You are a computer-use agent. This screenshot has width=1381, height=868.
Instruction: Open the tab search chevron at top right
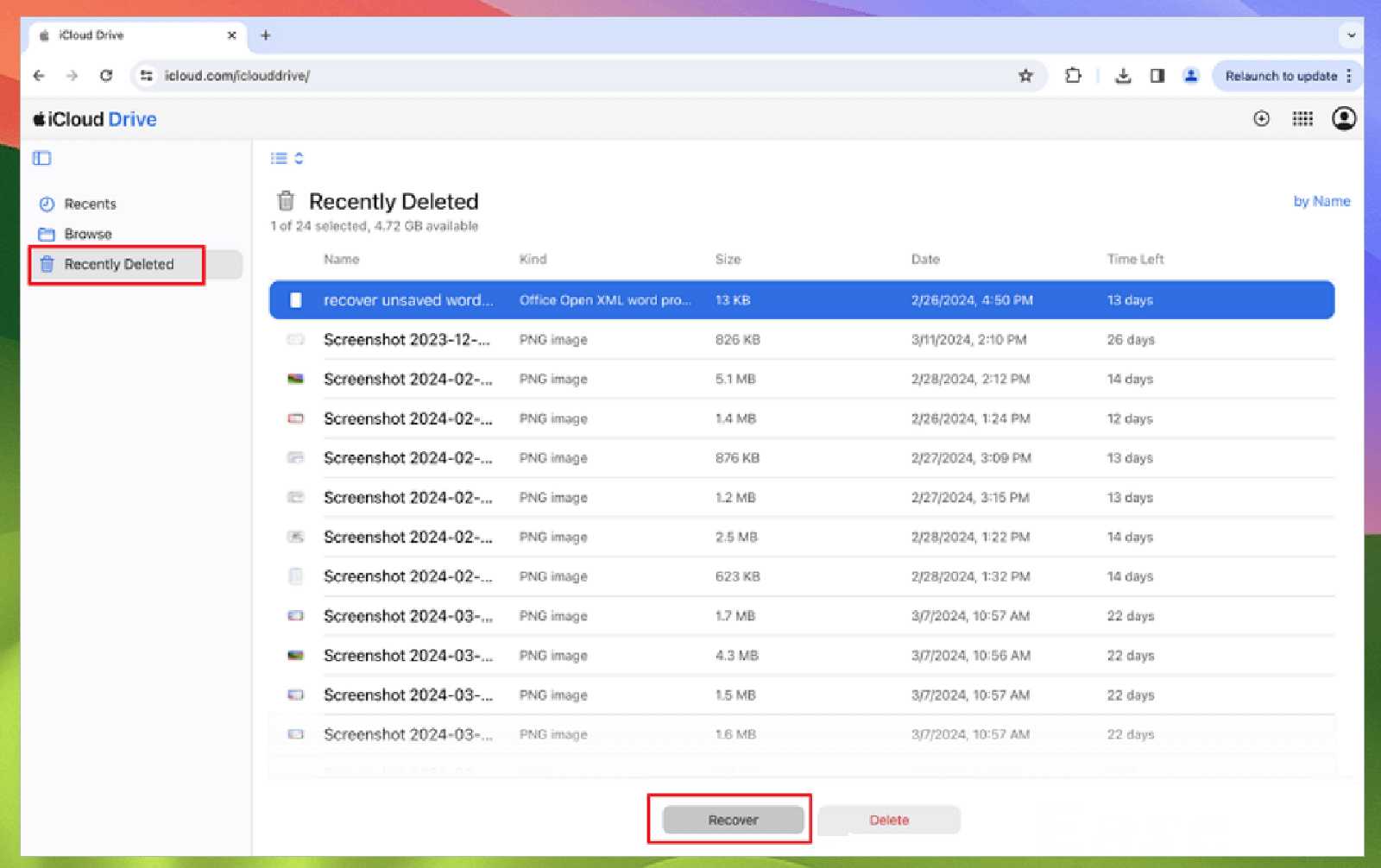tap(1352, 35)
